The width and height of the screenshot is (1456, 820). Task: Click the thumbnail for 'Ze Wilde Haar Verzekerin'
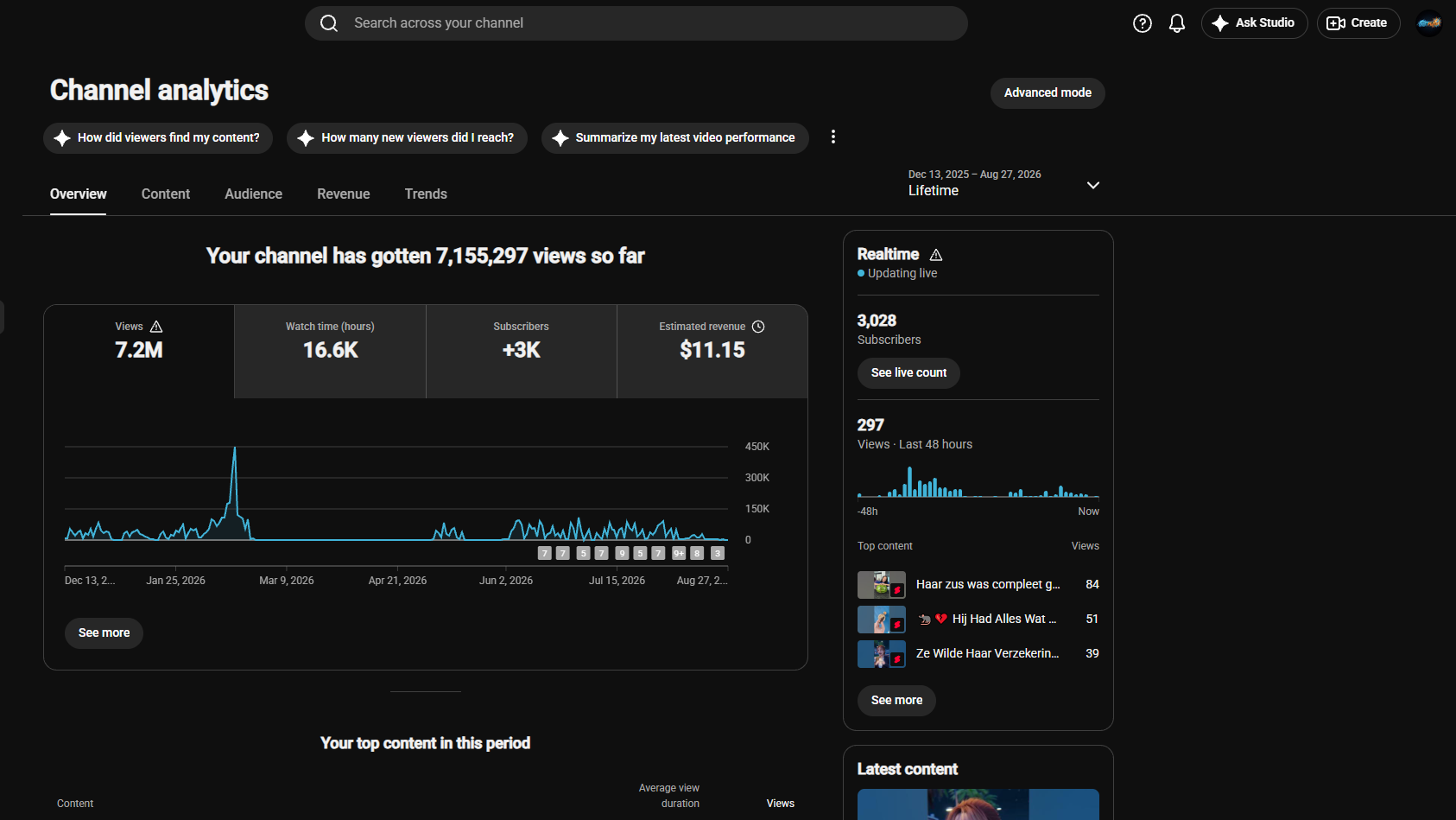[x=882, y=654]
